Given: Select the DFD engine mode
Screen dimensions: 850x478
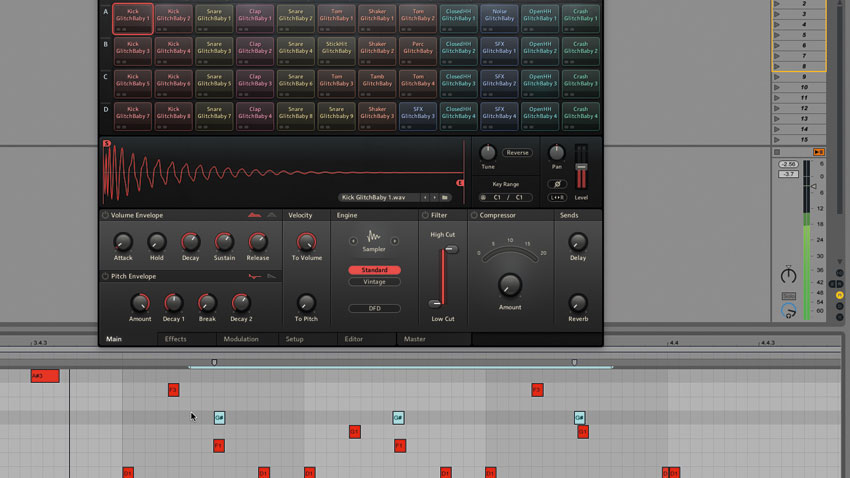Looking at the screenshot, I should click(374, 308).
